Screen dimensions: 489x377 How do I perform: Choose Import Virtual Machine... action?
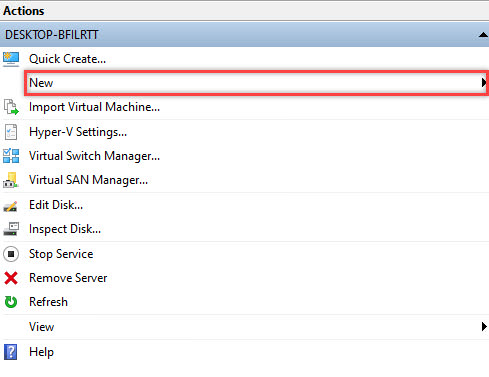point(94,107)
